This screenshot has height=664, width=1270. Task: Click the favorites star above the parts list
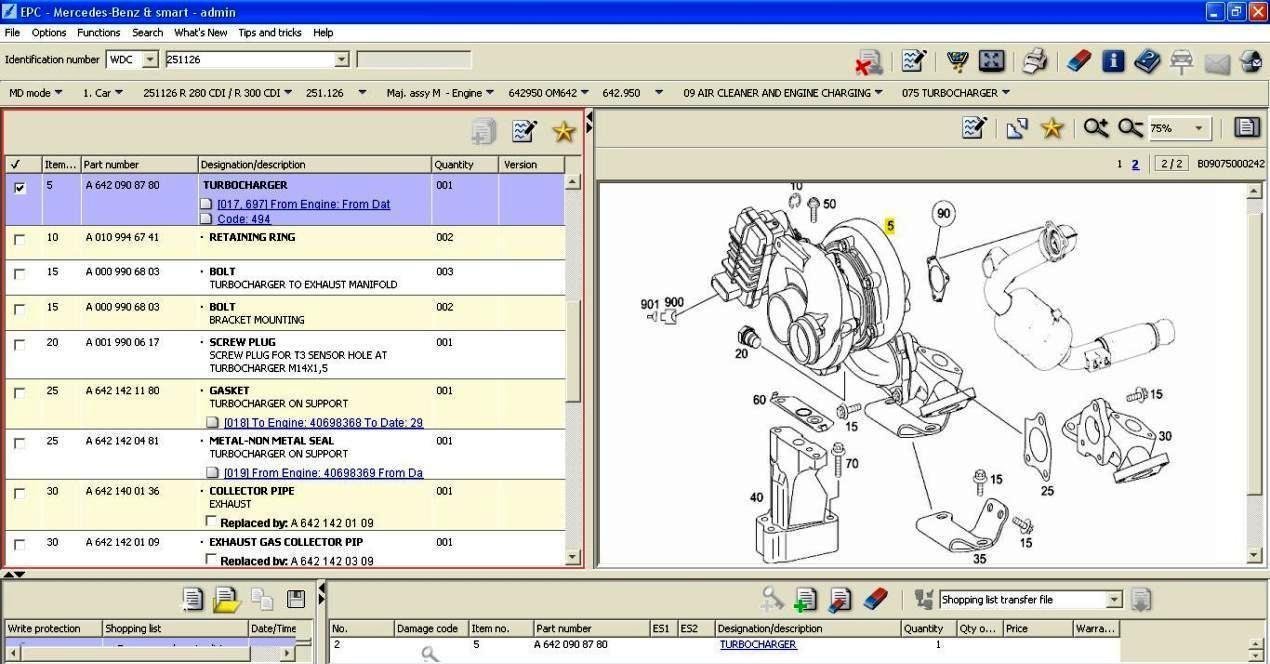562,131
